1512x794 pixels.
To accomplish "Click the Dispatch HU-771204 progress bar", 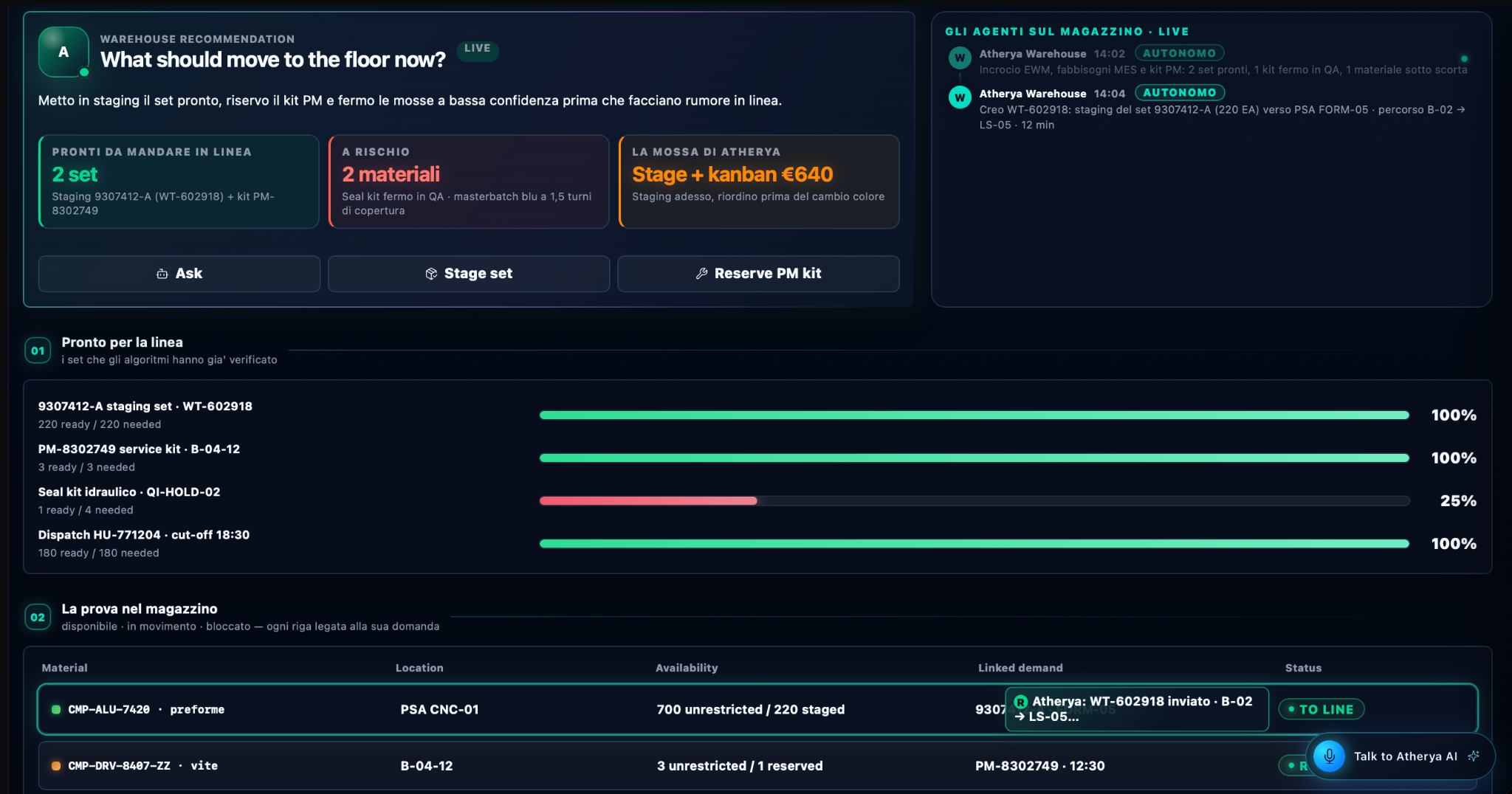I will (x=975, y=544).
